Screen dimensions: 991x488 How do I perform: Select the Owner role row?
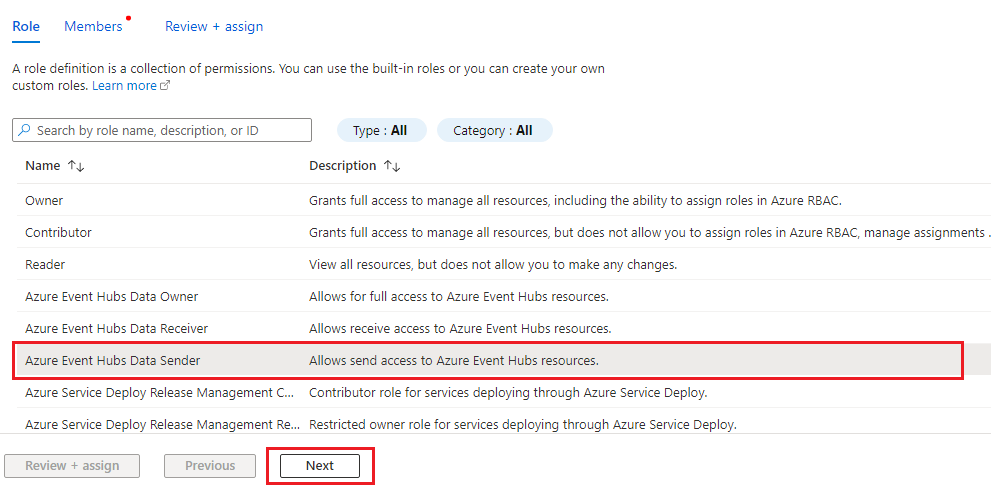[x=44, y=200]
